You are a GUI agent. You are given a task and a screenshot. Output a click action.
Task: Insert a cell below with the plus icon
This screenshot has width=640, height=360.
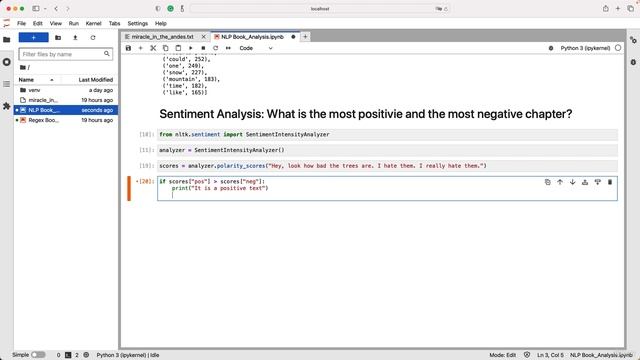point(140,48)
